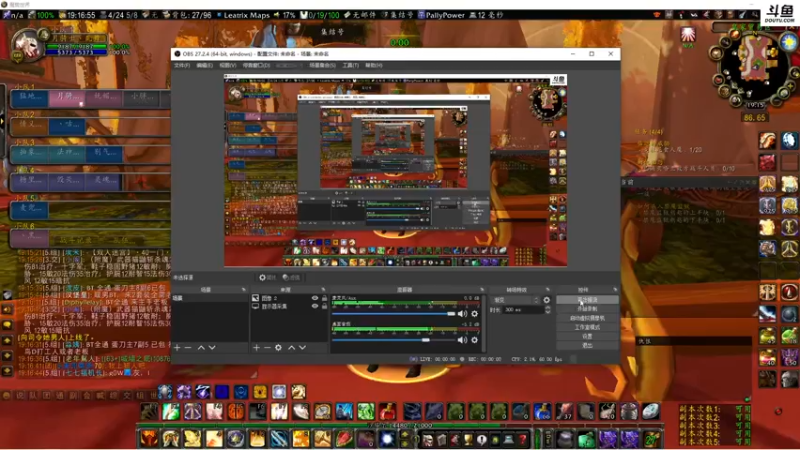Add a new source with the plus icon
The height and width of the screenshot is (450, 800).
pos(256,347)
